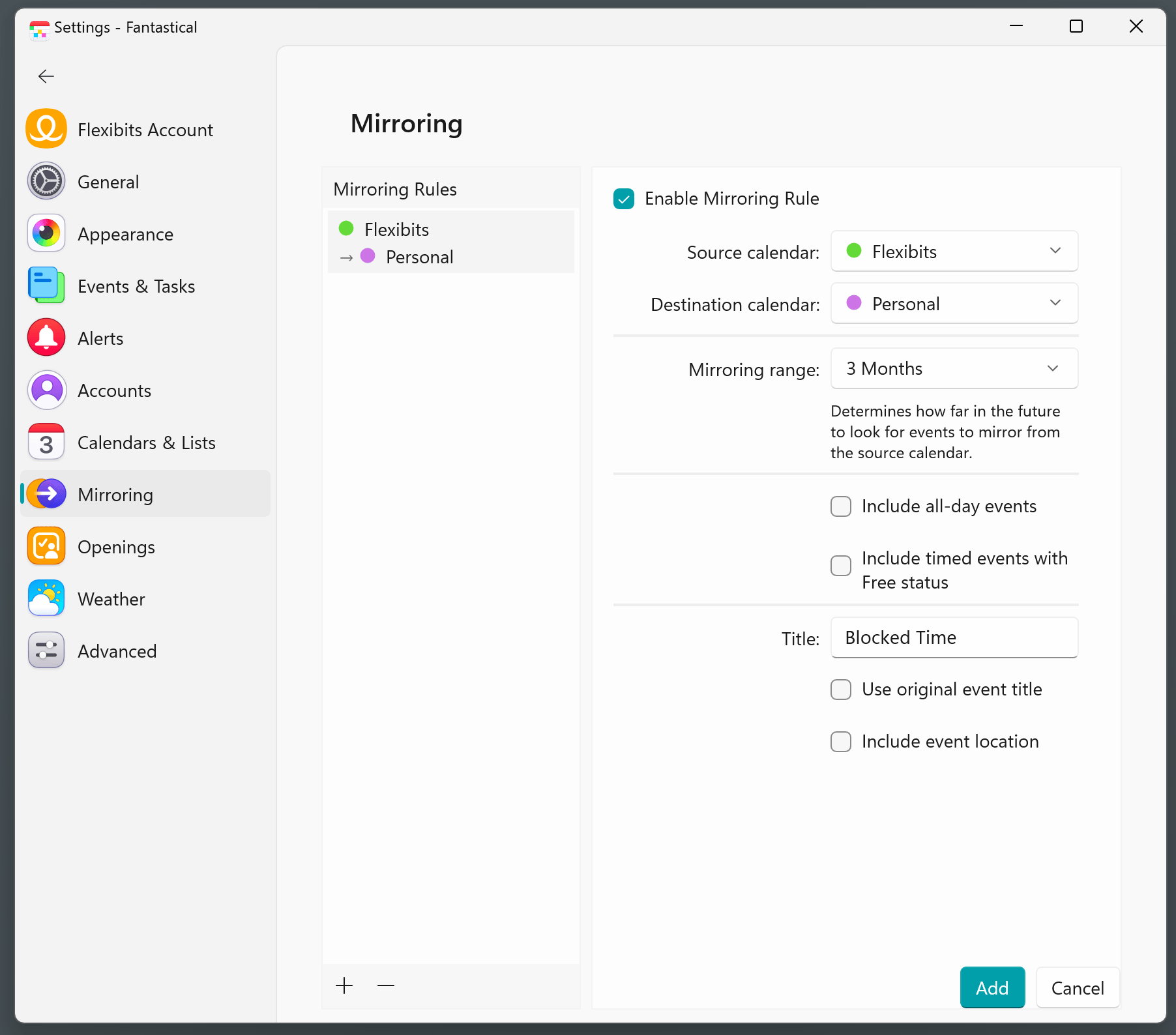
Task: Close the Settings window
Action: (x=1136, y=26)
